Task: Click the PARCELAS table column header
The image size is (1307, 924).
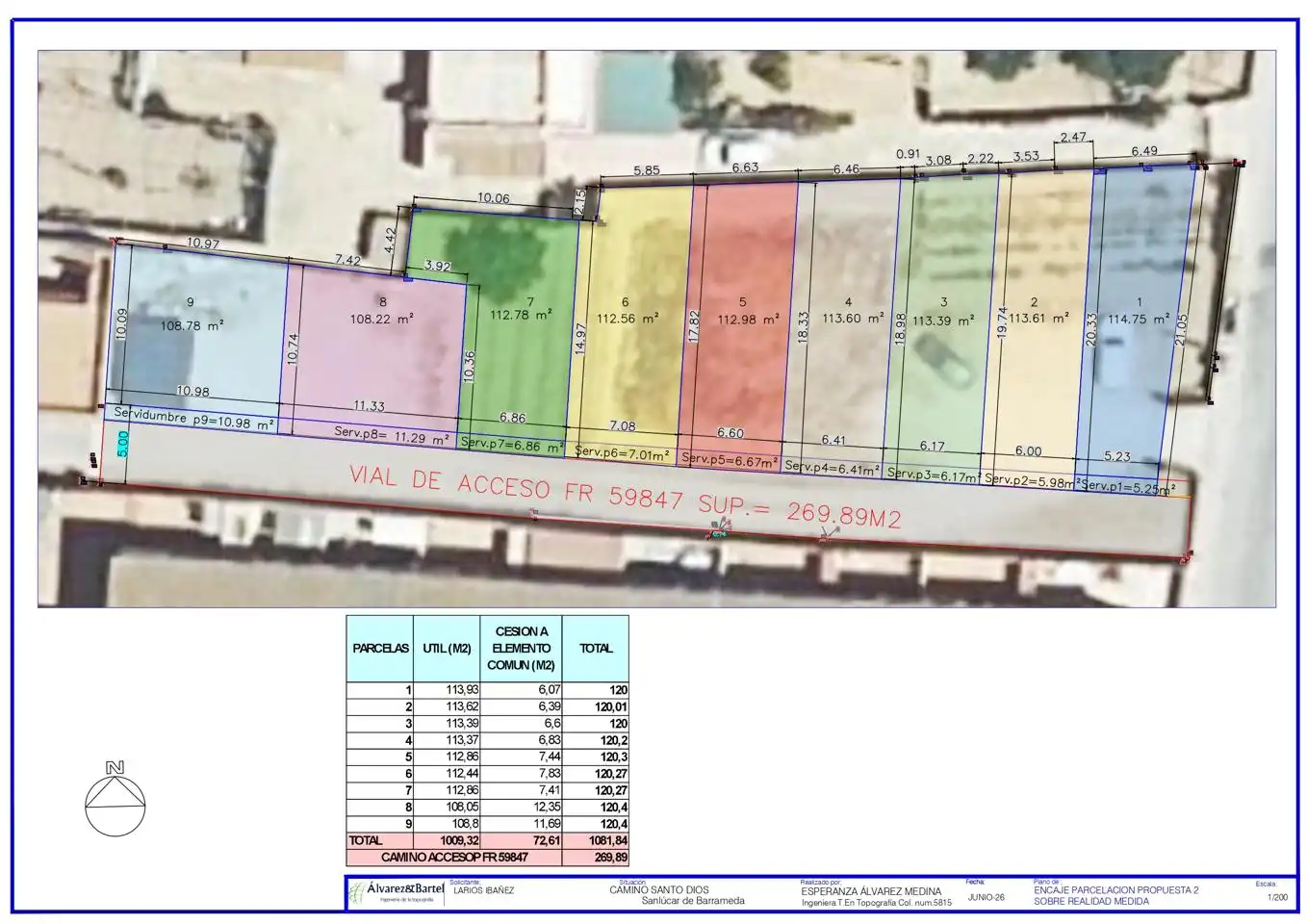Action: coord(380,649)
